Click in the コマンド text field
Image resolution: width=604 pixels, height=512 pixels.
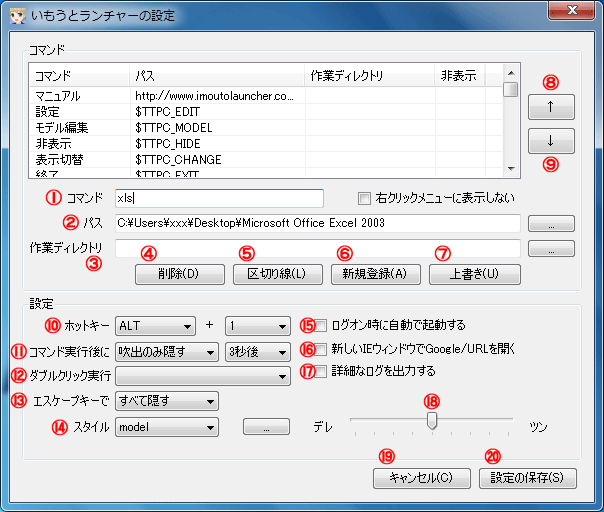219,198
